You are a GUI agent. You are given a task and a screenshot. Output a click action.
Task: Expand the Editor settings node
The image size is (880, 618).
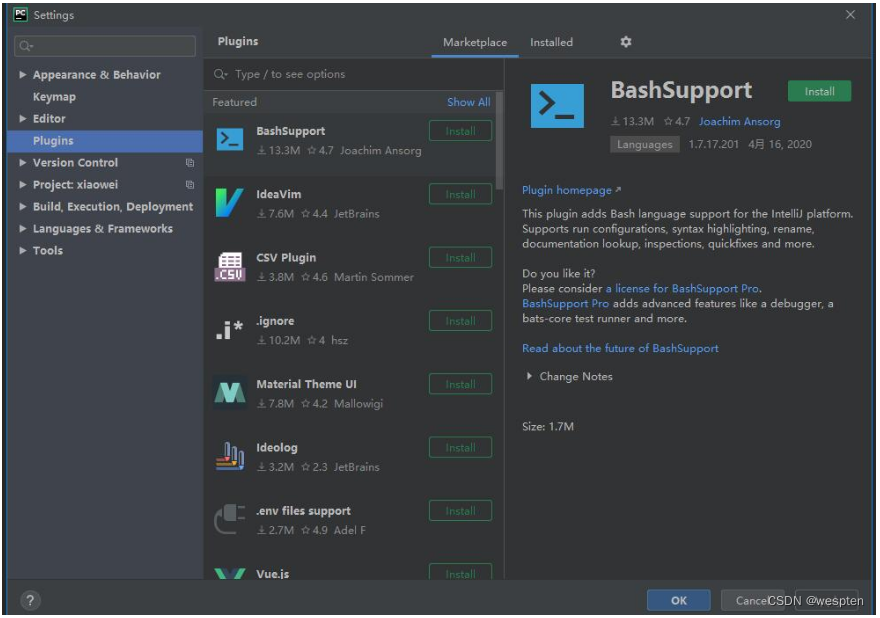point(22,118)
